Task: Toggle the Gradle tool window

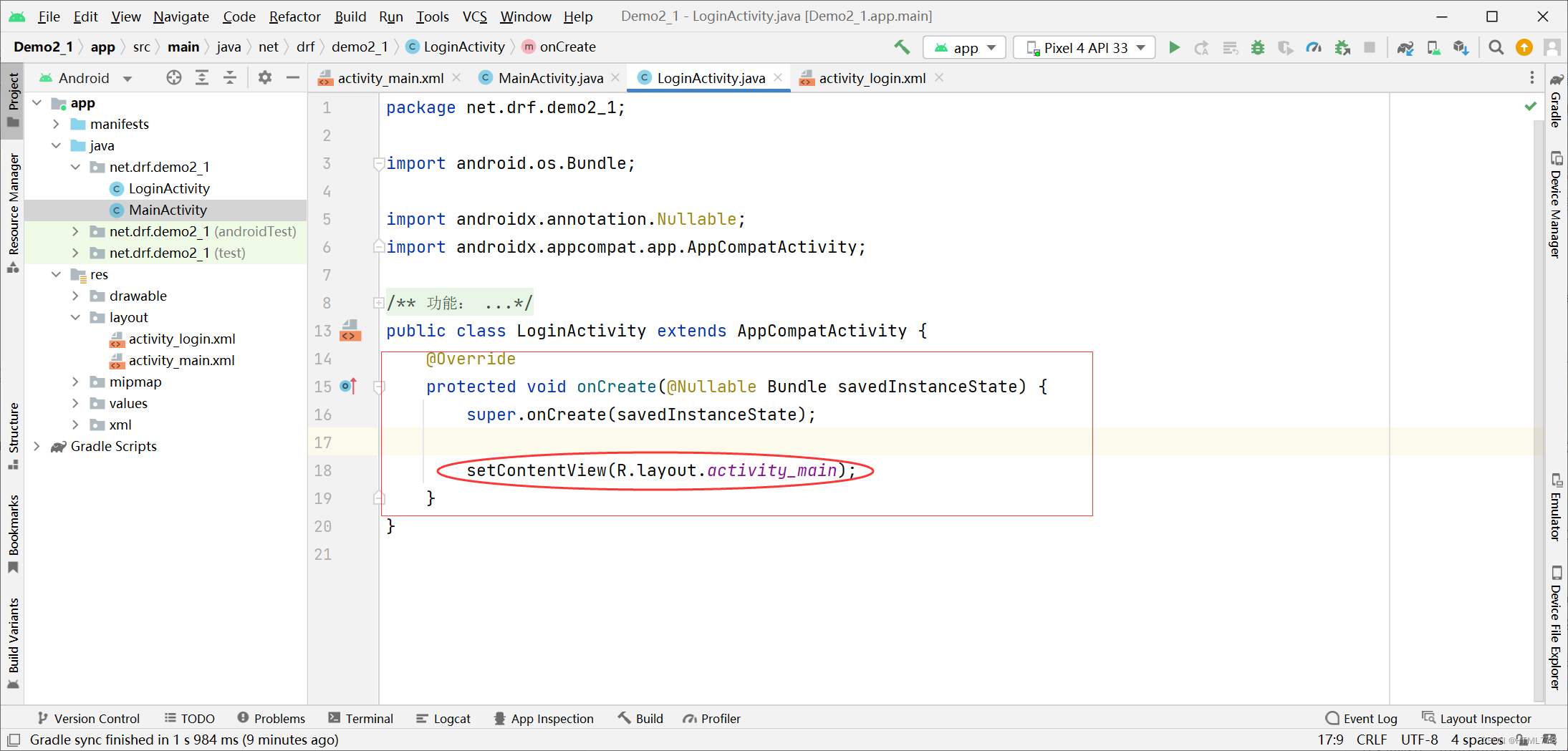Action: pos(1555,101)
